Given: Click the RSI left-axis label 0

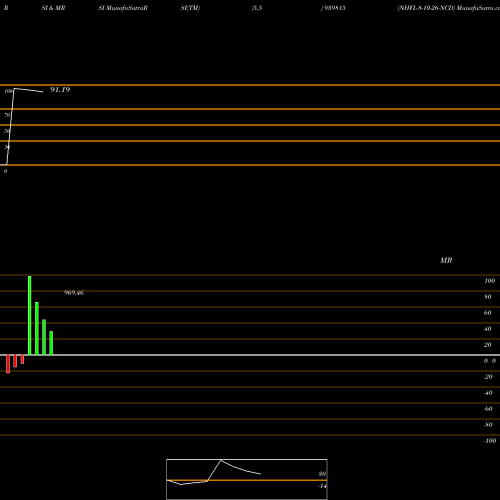Looking at the screenshot, I should pyautogui.click(x=5, y=171).
